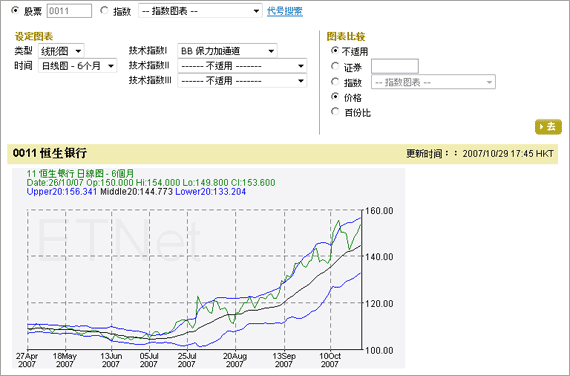
Task: Open the 技术指数III dropdown
Action: coord(242,81)
